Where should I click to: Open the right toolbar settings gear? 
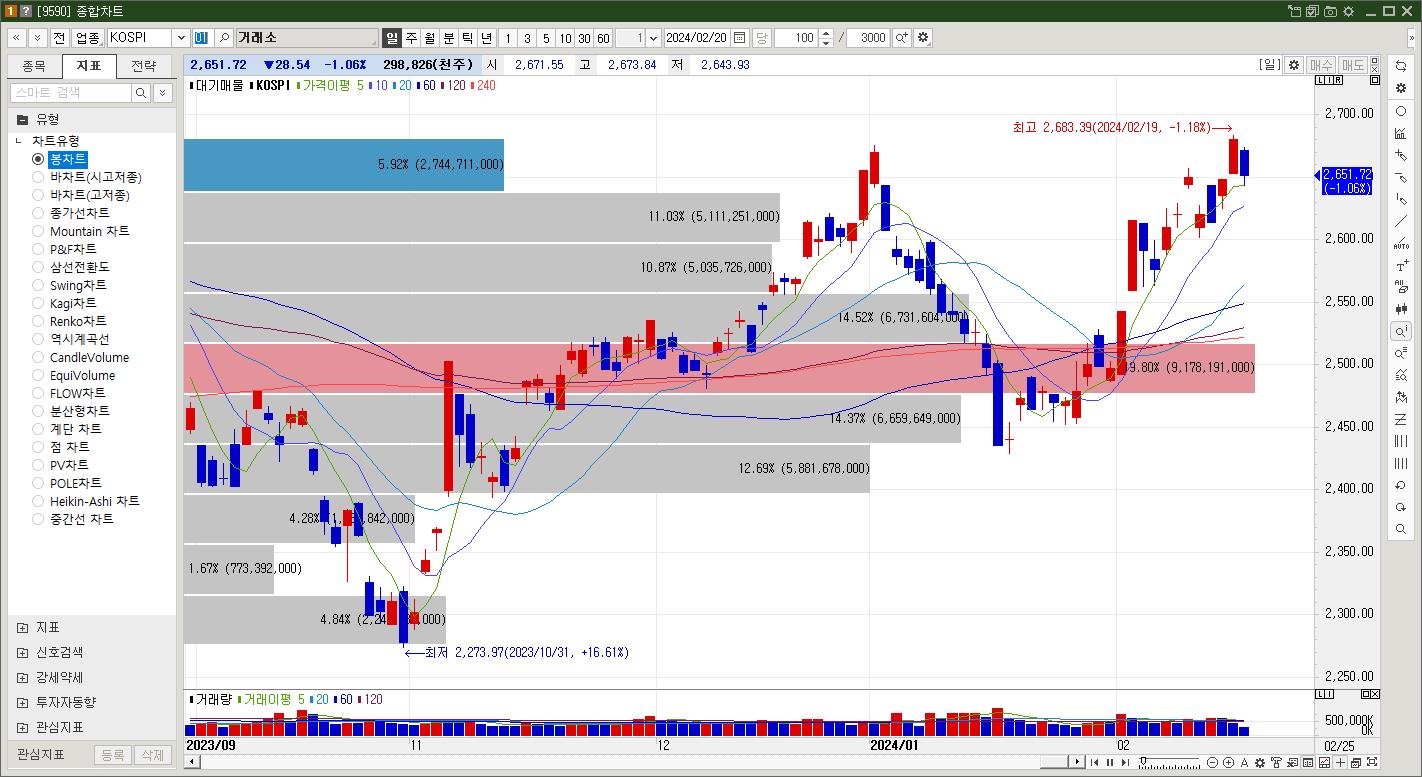(1401, 88)
